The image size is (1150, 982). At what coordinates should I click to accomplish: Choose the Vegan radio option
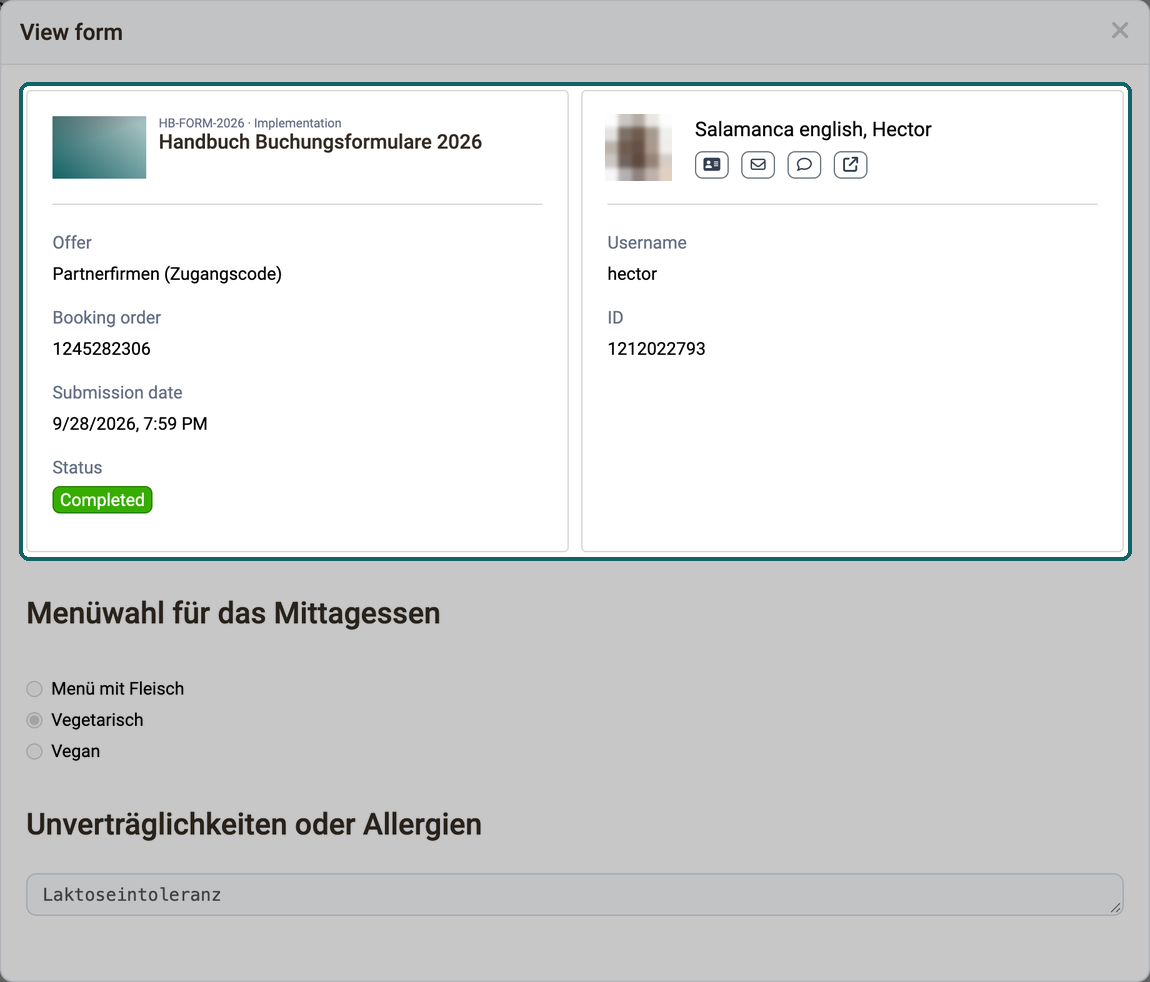34,751
